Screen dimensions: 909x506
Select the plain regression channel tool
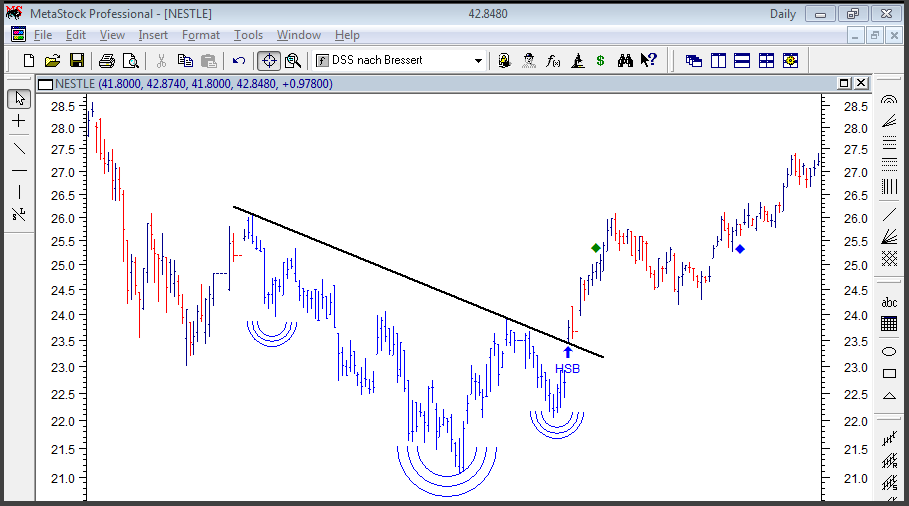(x=889, y=439)
